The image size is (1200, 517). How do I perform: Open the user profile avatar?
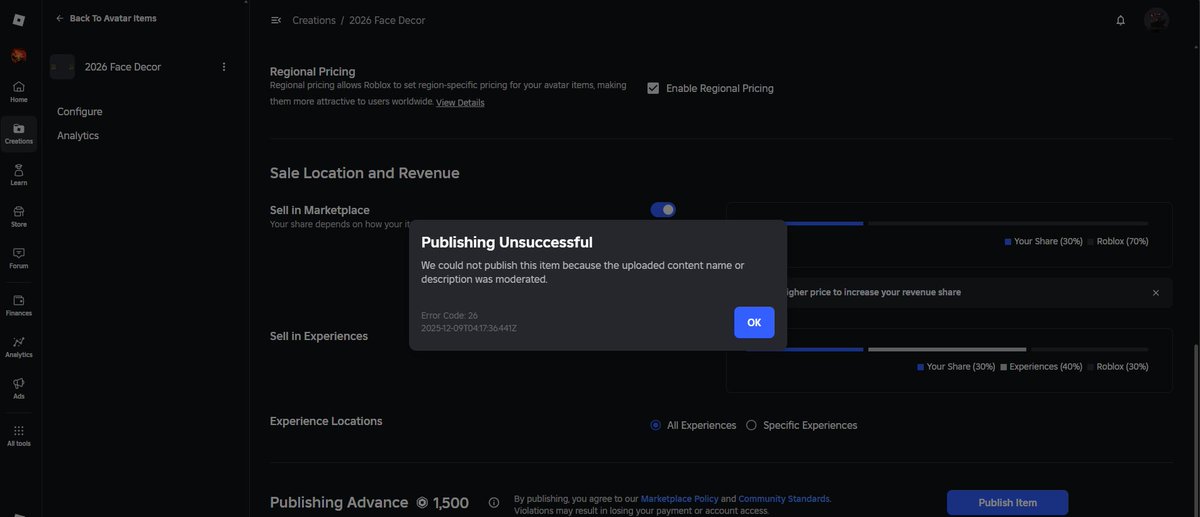pos(1157,20)
